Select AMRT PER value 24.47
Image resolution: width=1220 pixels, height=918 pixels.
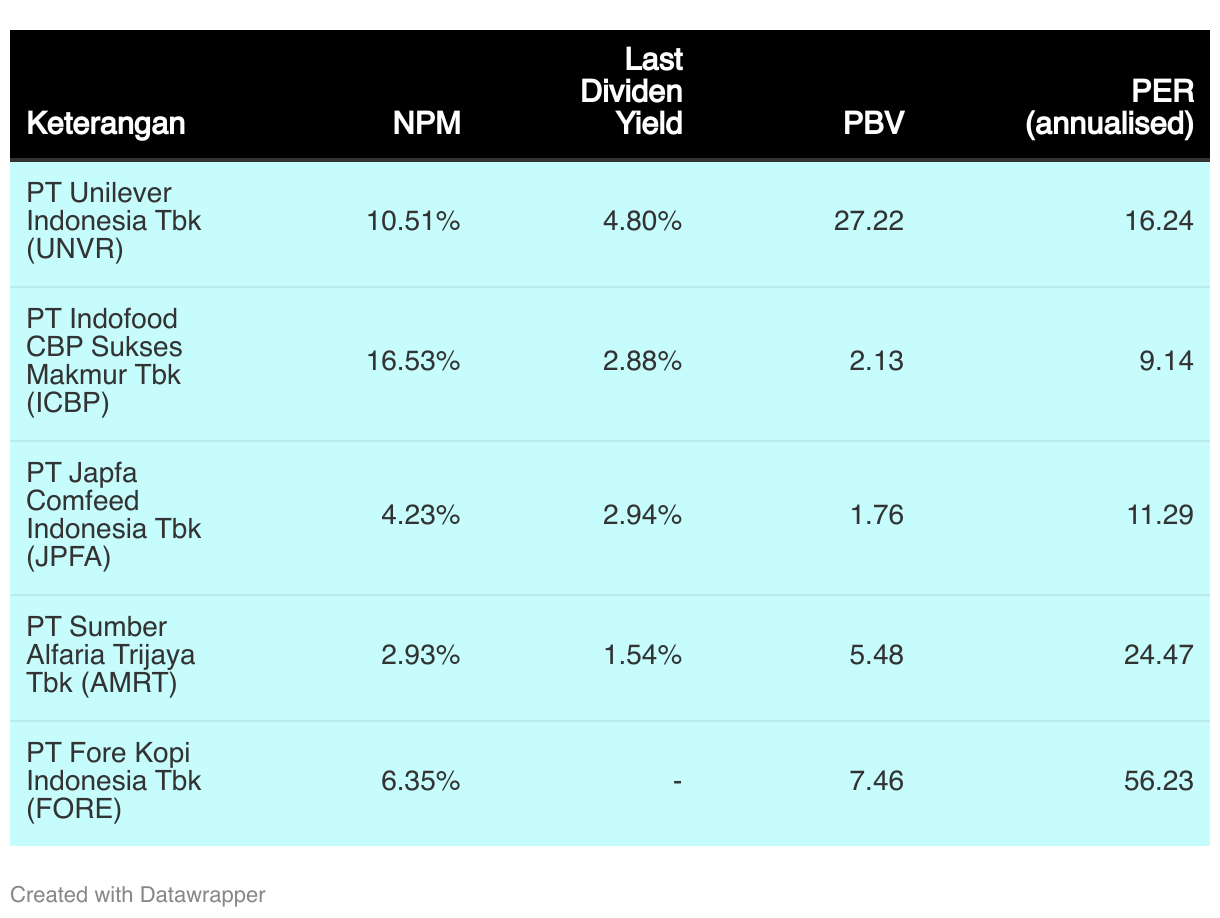[x=1159, y=655]
